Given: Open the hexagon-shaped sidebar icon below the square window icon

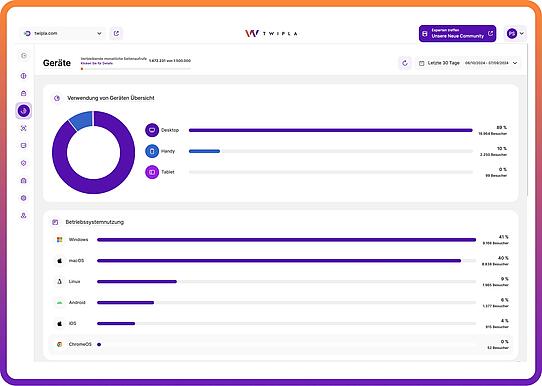Looking at the screenshot, I should point(24,163).
